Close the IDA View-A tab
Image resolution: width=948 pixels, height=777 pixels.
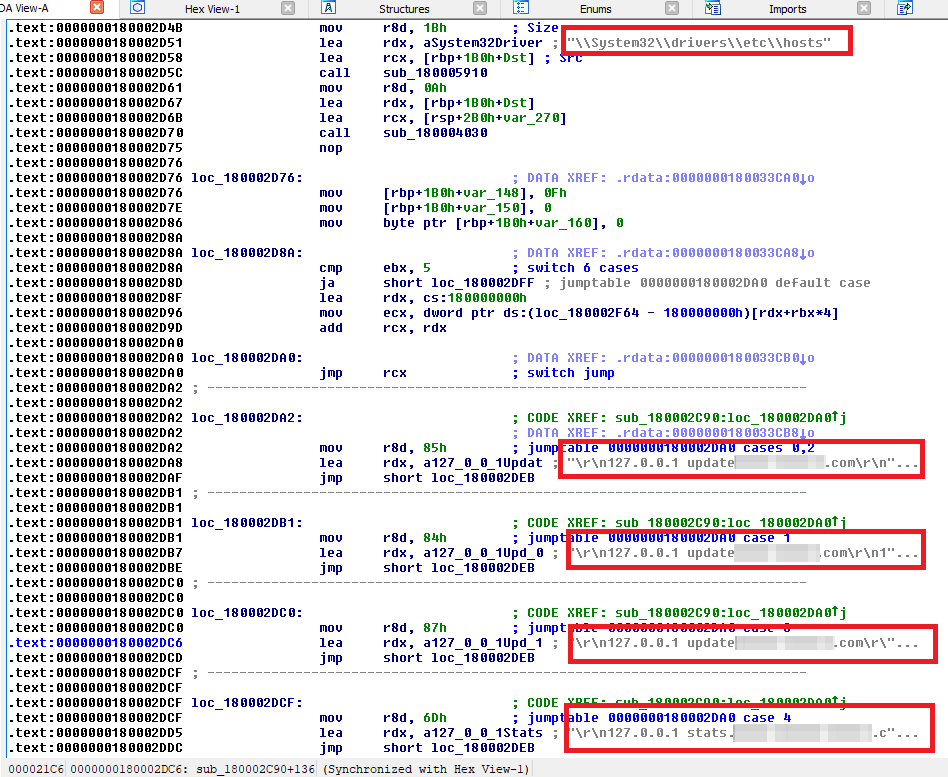pyautogui.click(x=97, y=8)
